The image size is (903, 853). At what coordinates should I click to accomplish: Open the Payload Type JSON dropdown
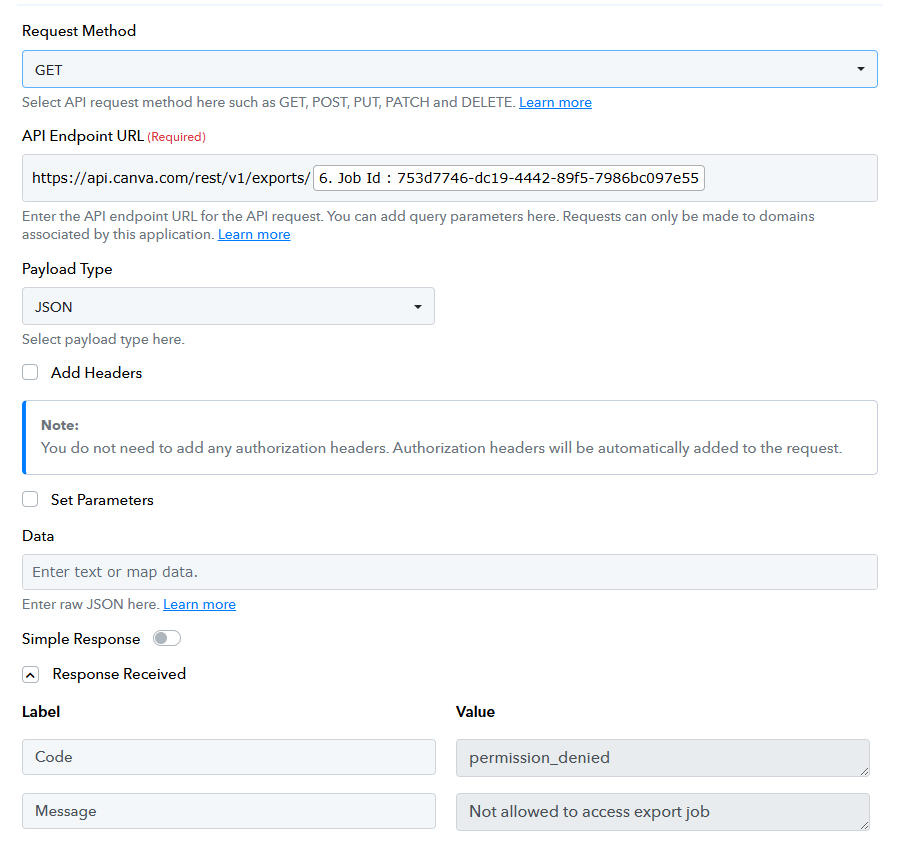(228, 306)
